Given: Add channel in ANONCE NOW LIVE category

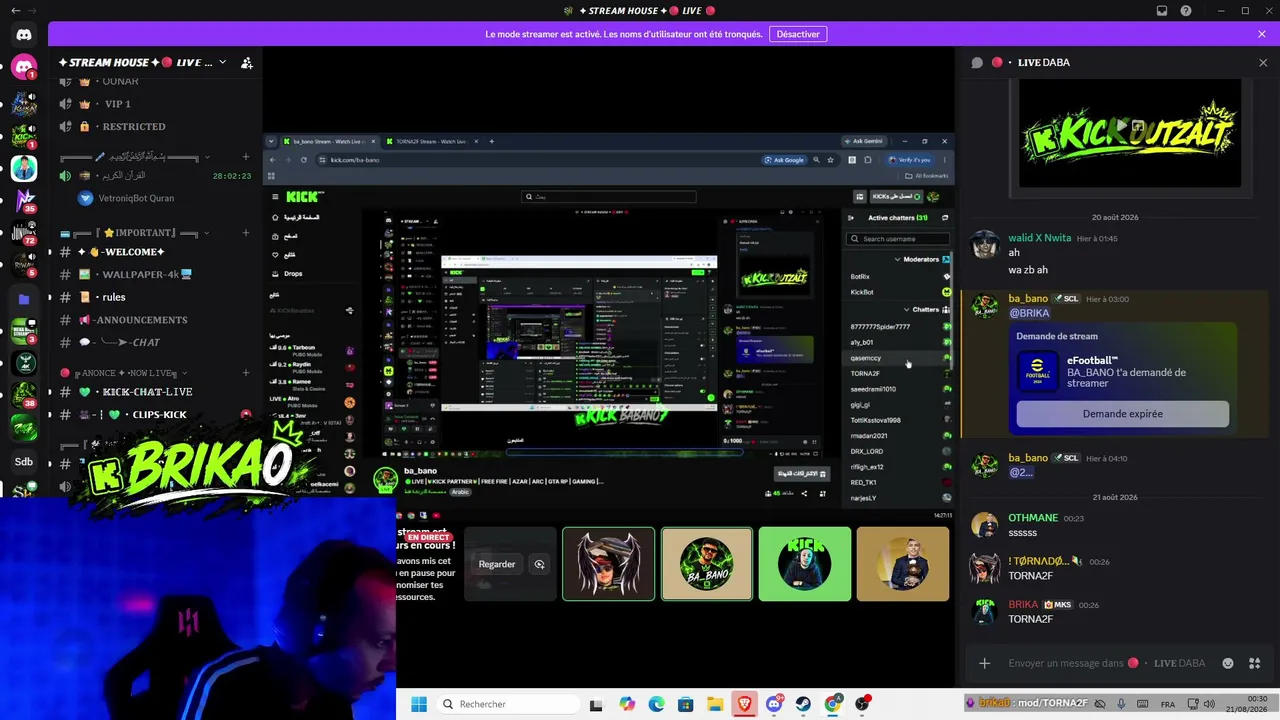Looking at the screenshot, I should click(x=246, y=372).
